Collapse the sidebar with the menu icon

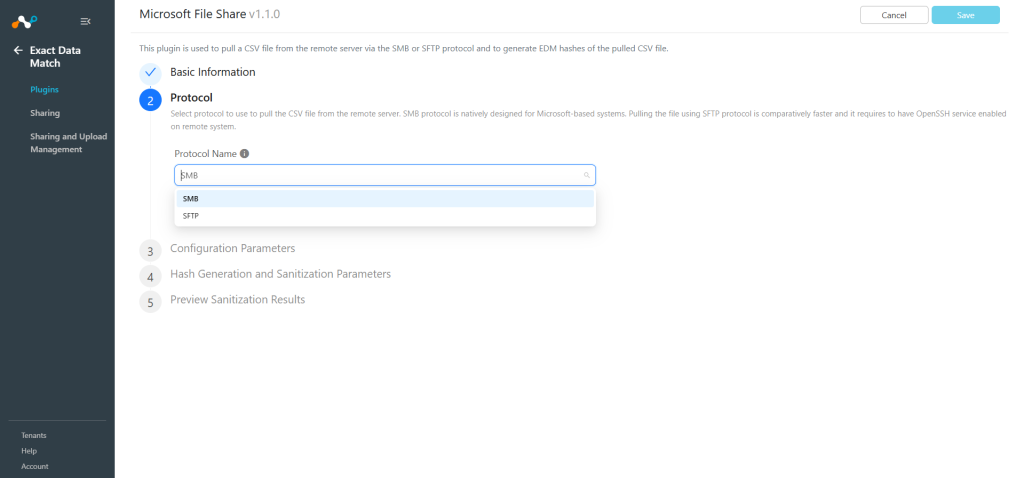coord(85,22)
